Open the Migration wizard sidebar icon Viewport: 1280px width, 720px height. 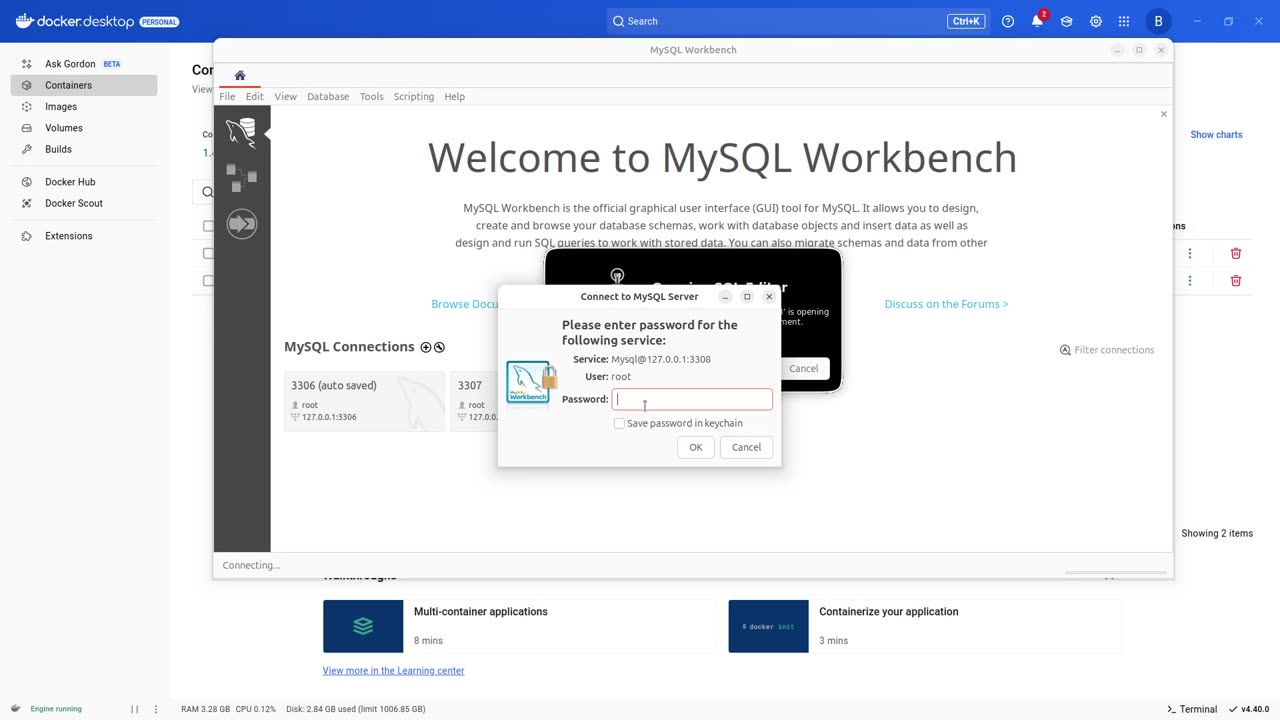coord(241,224)
